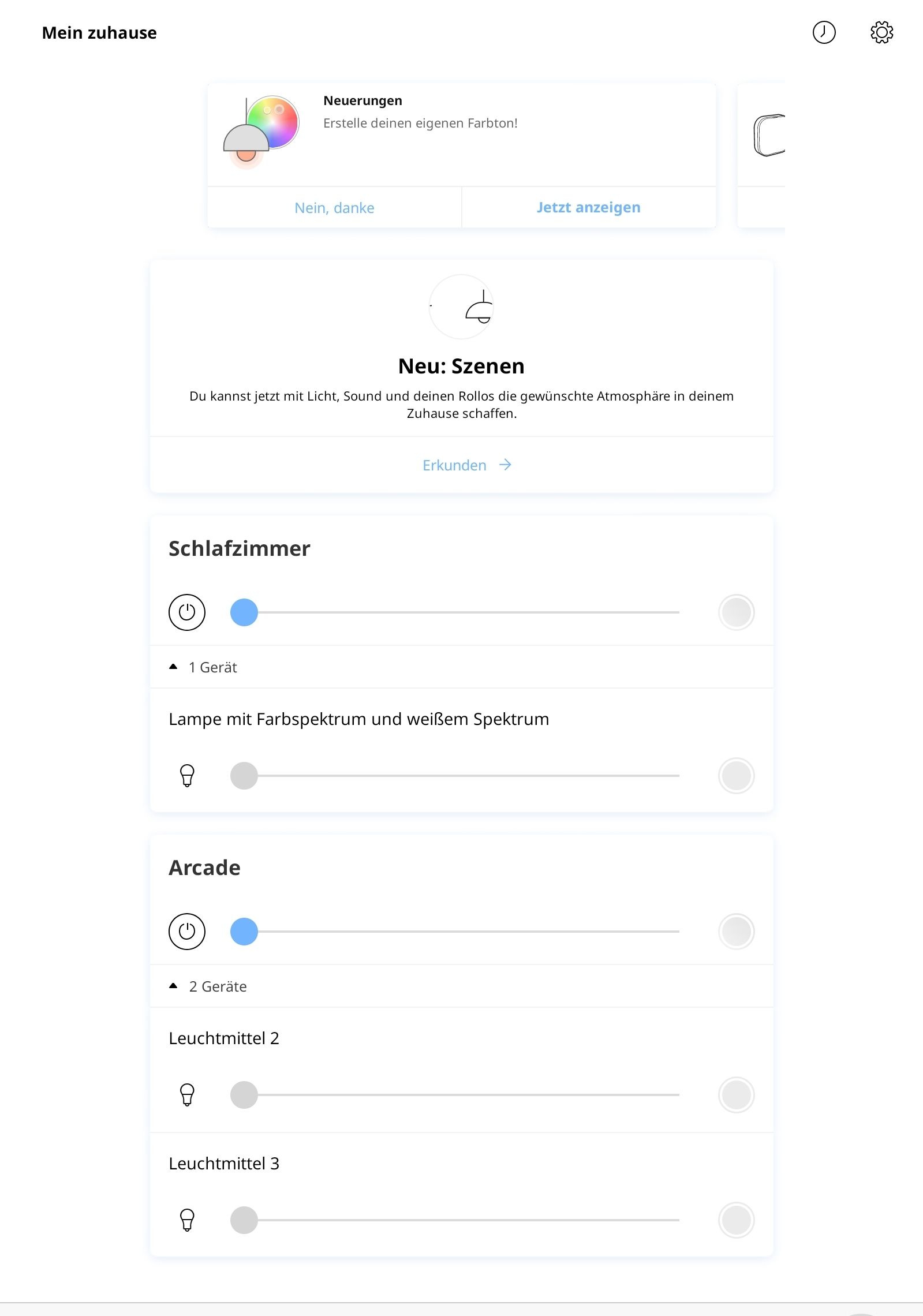Click bulb icon for Leuchtmittel 2
Viewport: 923px width, 1316px height.
(x=187, y=1095)
